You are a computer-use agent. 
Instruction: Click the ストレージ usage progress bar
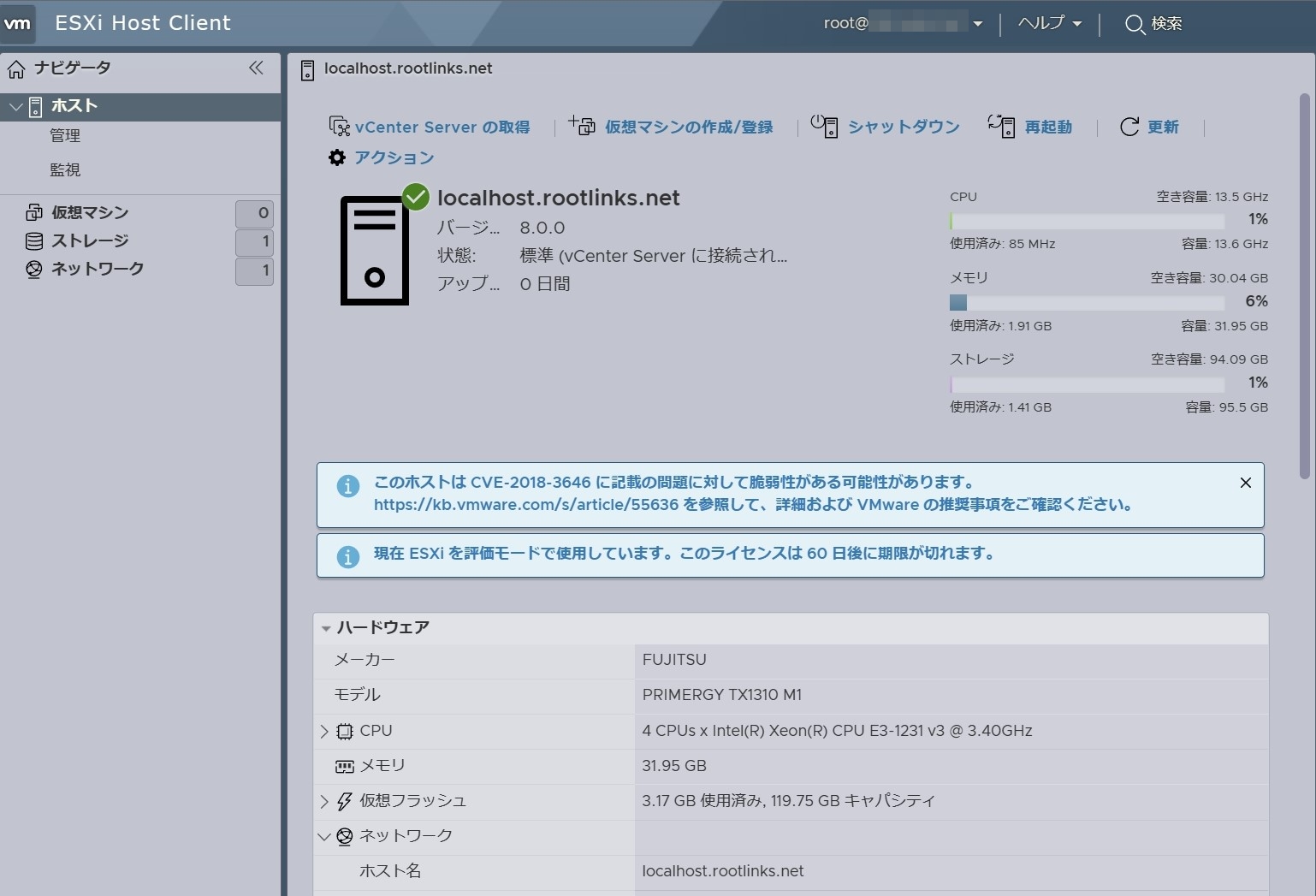pos(1087,384)
